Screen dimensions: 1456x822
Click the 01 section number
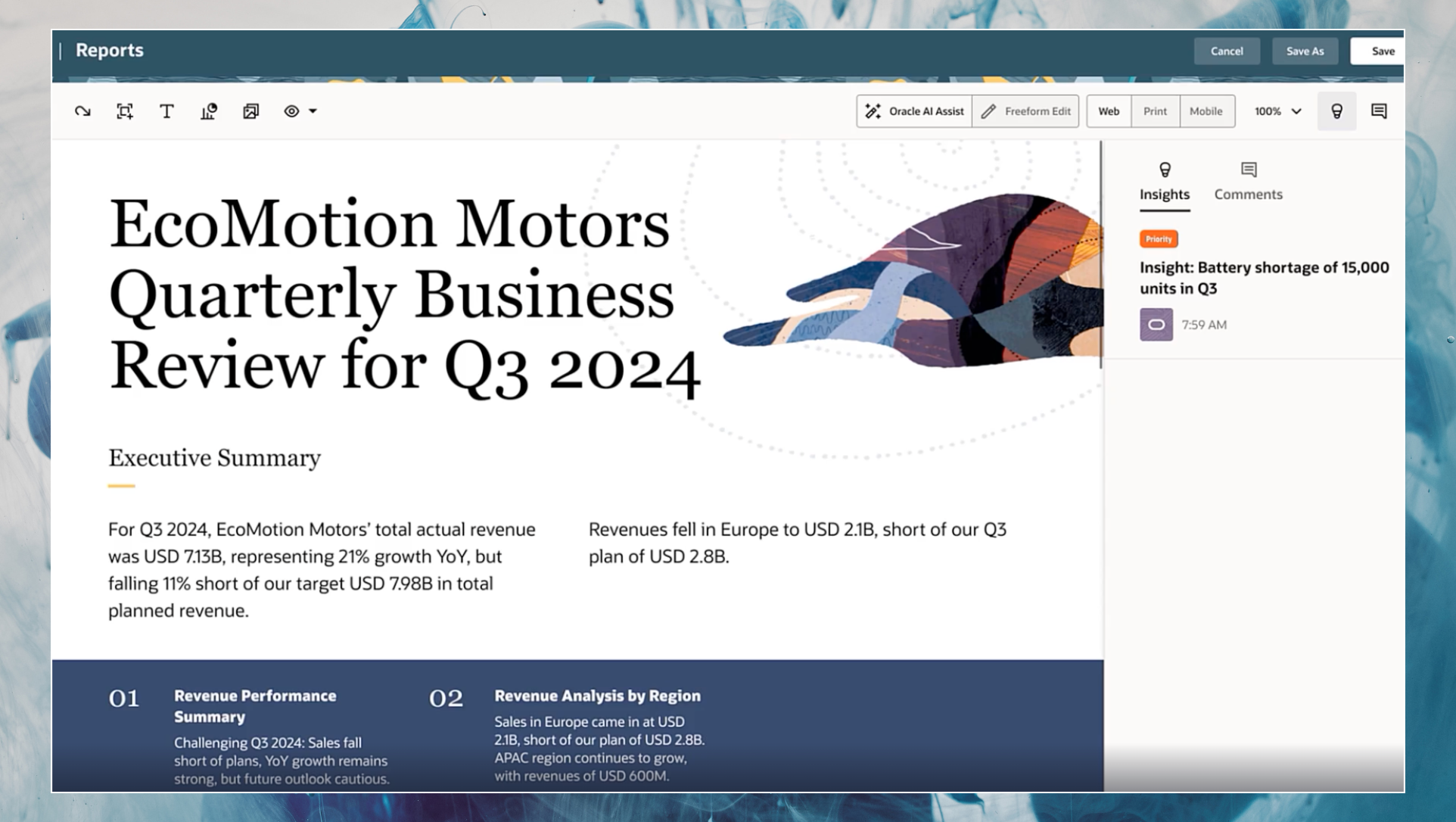(x=124, y=698)
